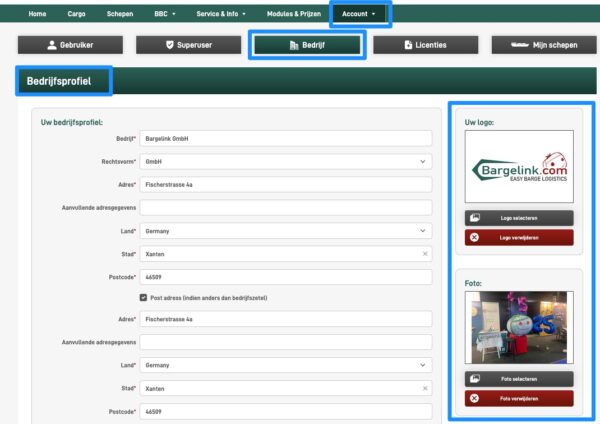Open the Licenties tab

coord(426,45)
